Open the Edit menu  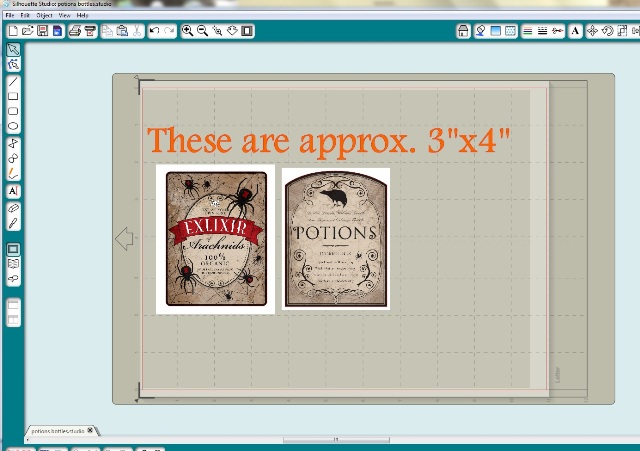(25, 15)
